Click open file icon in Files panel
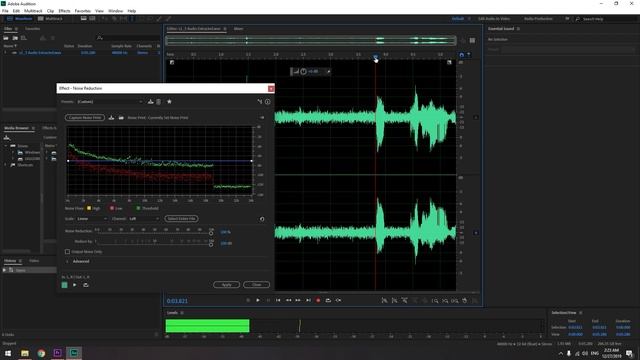Image resolution: width=640 pixels, height=360 pixels. pos(6,38)
